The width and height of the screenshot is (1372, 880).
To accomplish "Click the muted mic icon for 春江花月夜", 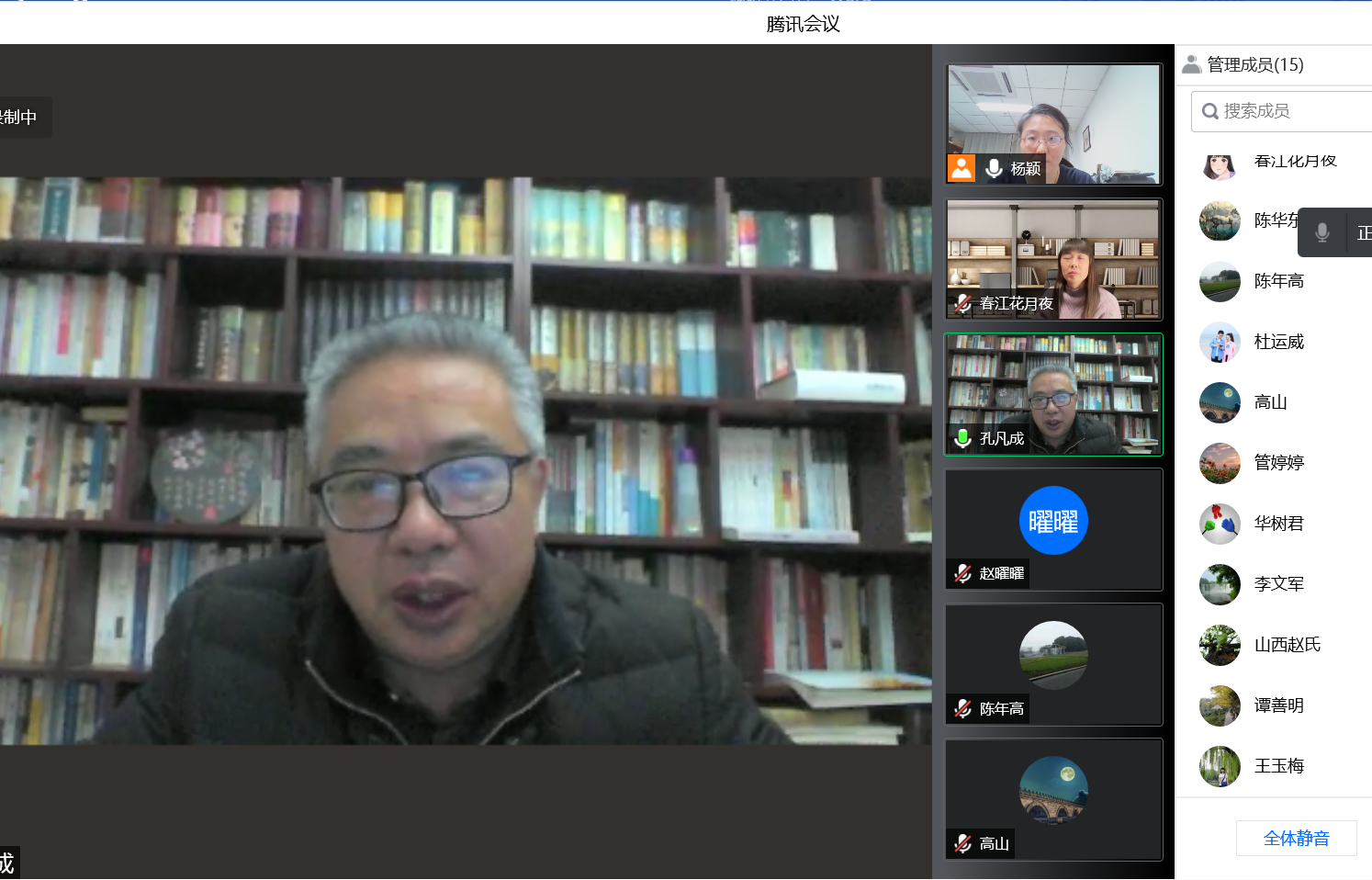I will pyautogui.click(x=962, y=303).
